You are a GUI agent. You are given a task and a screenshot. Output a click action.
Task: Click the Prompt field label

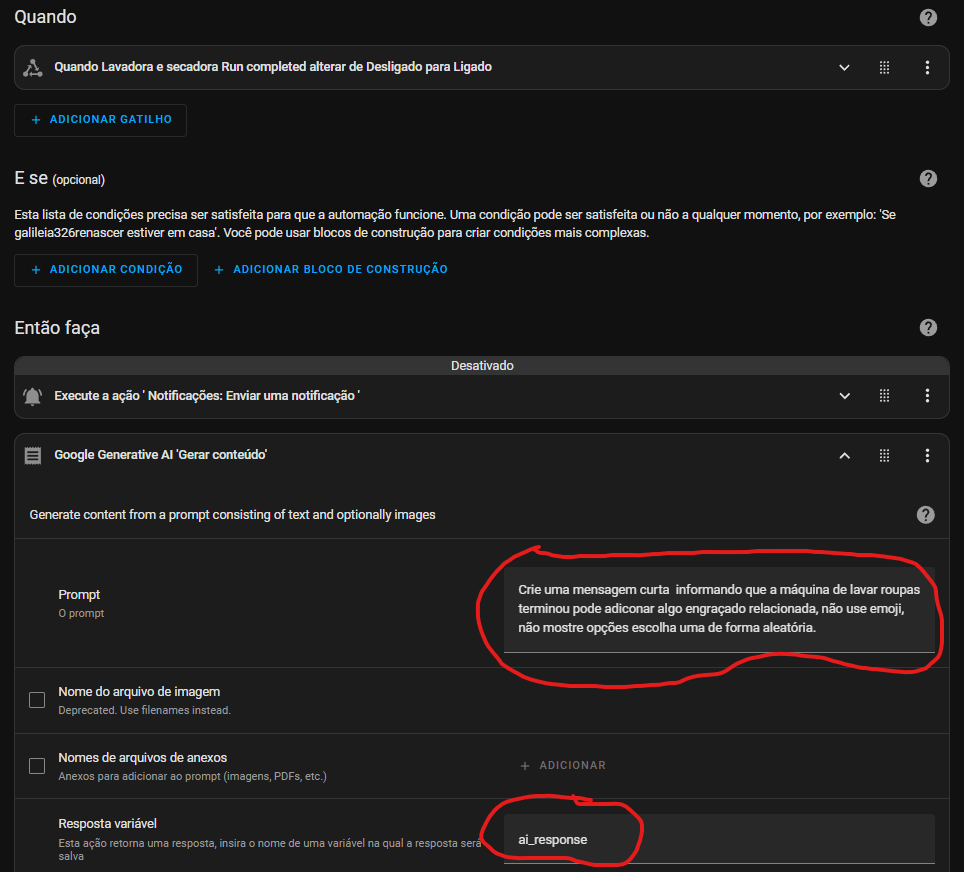click(x=79, y=595)
